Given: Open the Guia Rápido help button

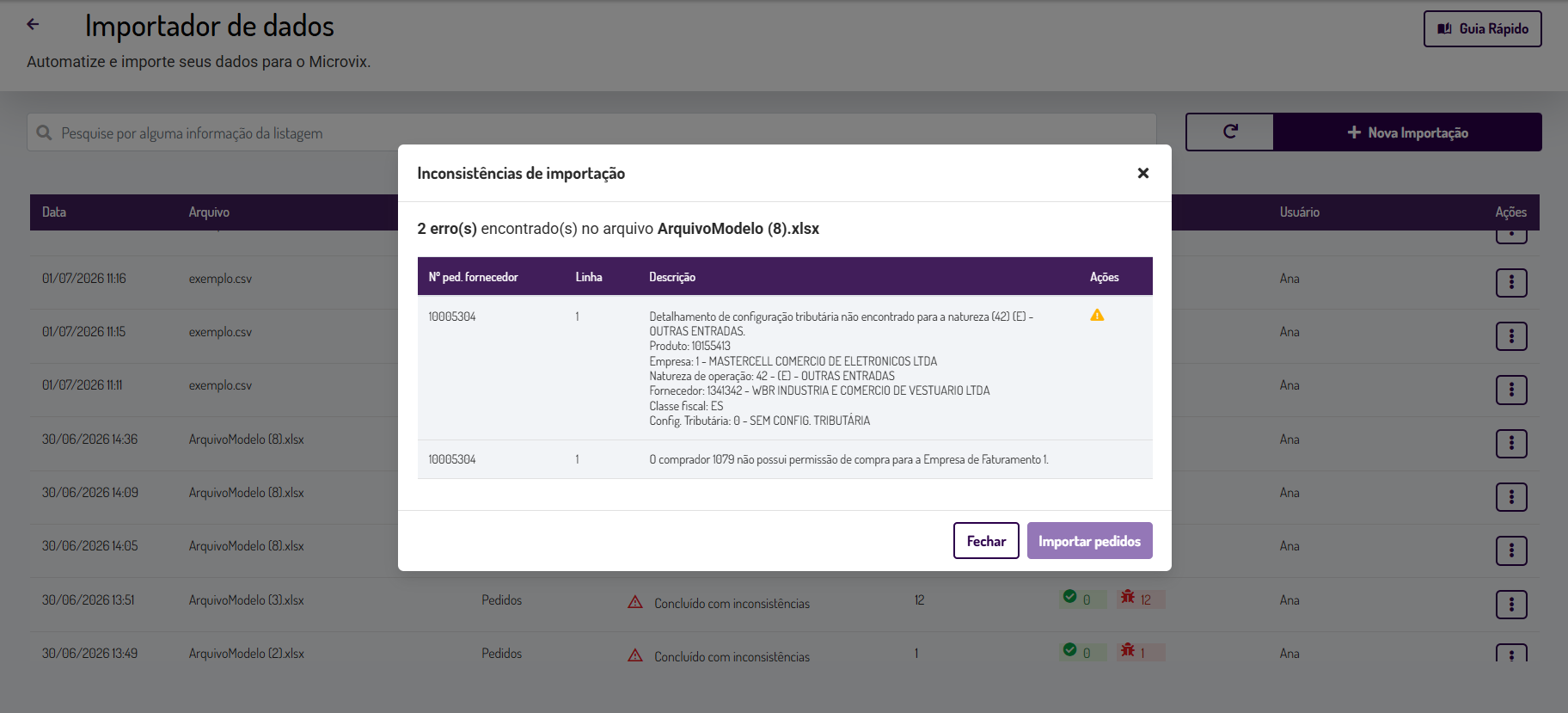Looking at the screenshot, I should coord(1482,29).
